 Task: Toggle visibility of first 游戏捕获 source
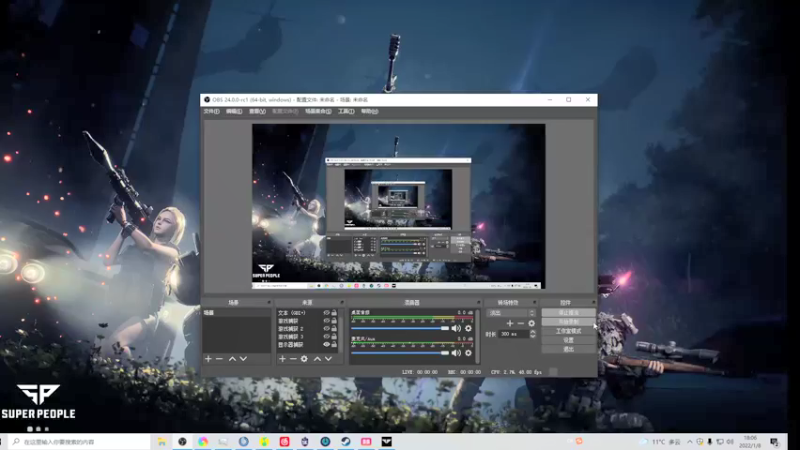click(327, 321)
